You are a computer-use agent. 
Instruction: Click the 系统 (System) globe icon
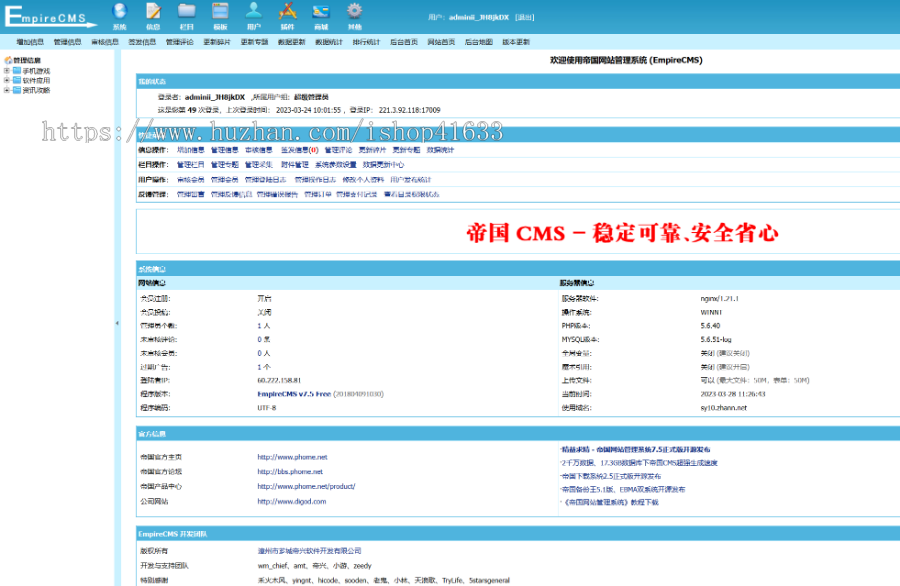[120, 13]
